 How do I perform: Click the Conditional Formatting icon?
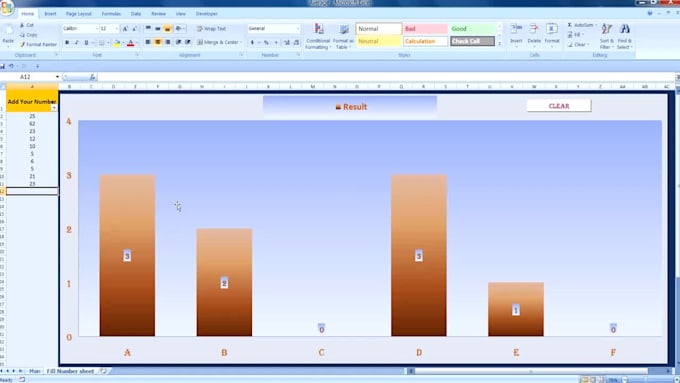(319, 29)
